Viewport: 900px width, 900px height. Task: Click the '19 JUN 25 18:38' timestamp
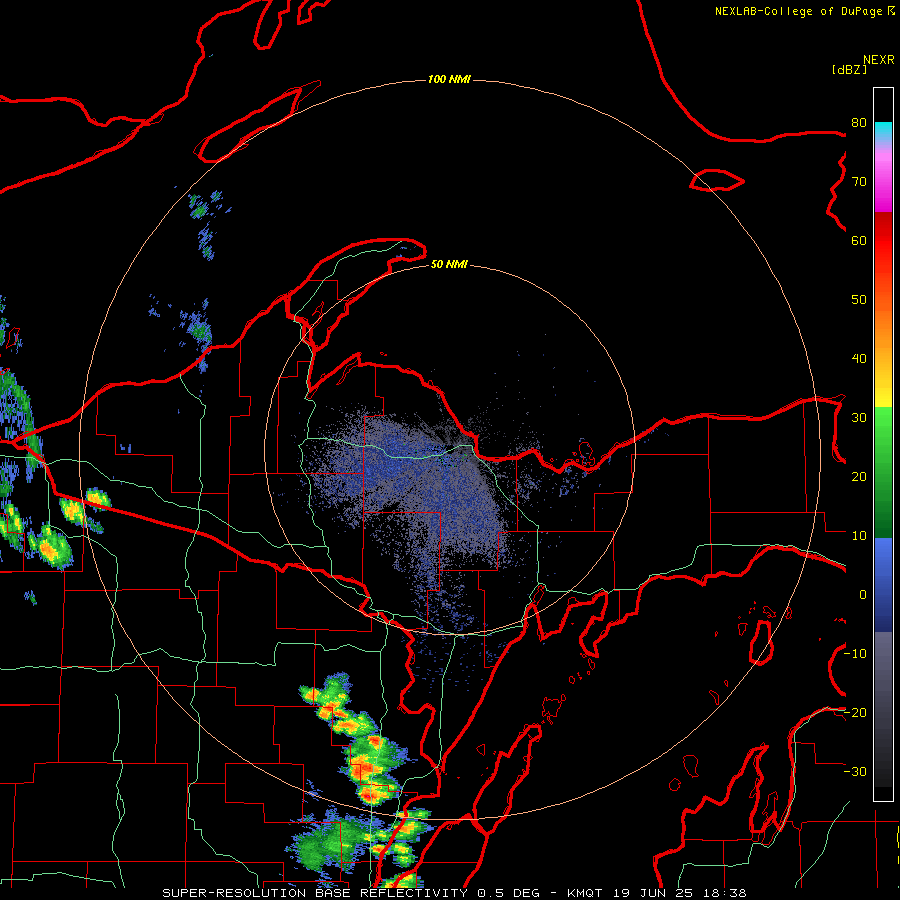680,893
